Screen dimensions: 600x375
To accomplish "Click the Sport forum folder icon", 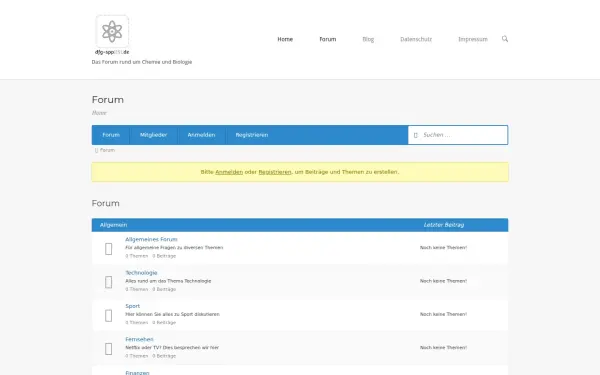I will [109, 315].
